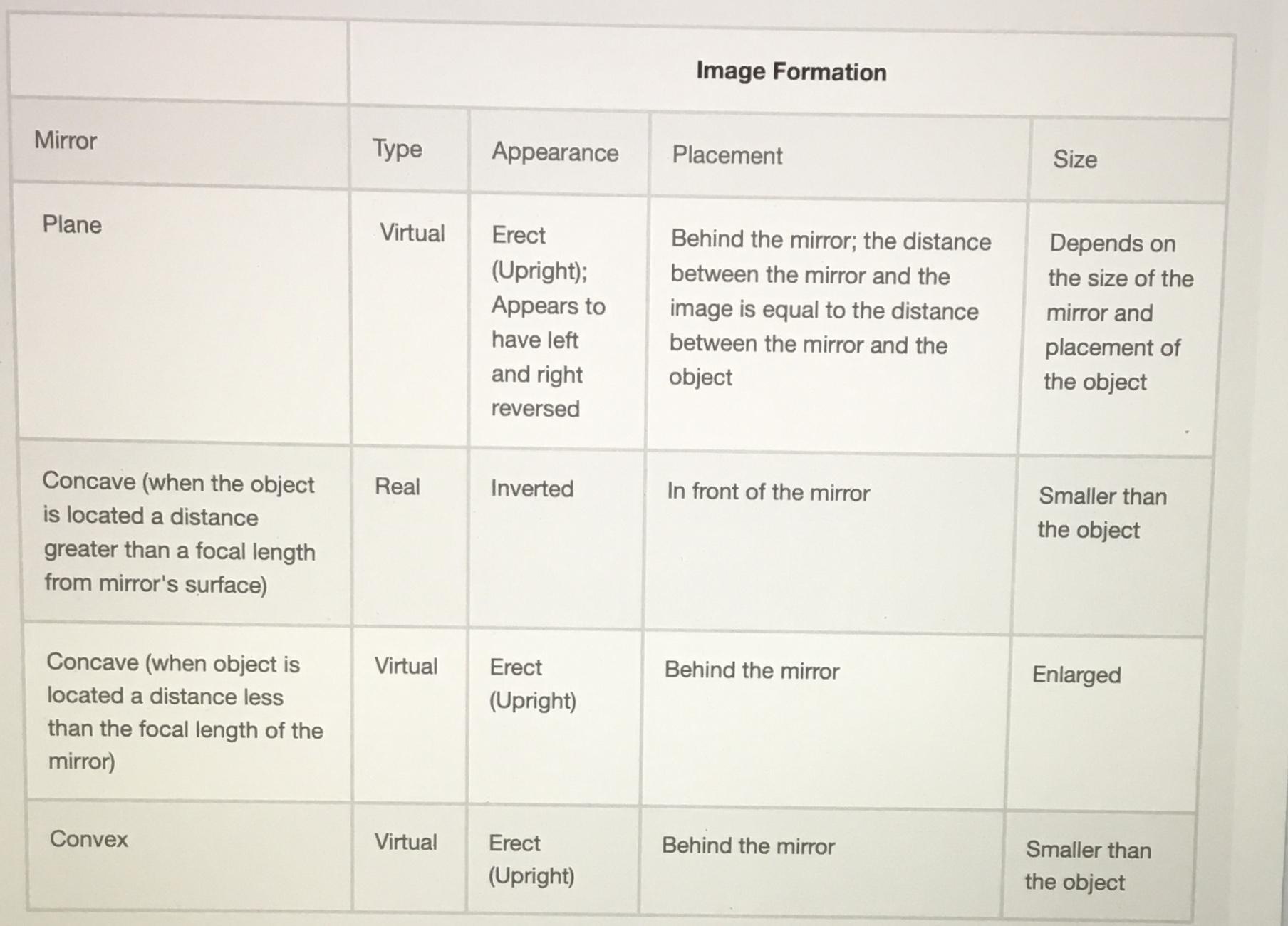Click Plane mirror's Virtual type cell
This screenshot has width=1288, height=926.
412,233
